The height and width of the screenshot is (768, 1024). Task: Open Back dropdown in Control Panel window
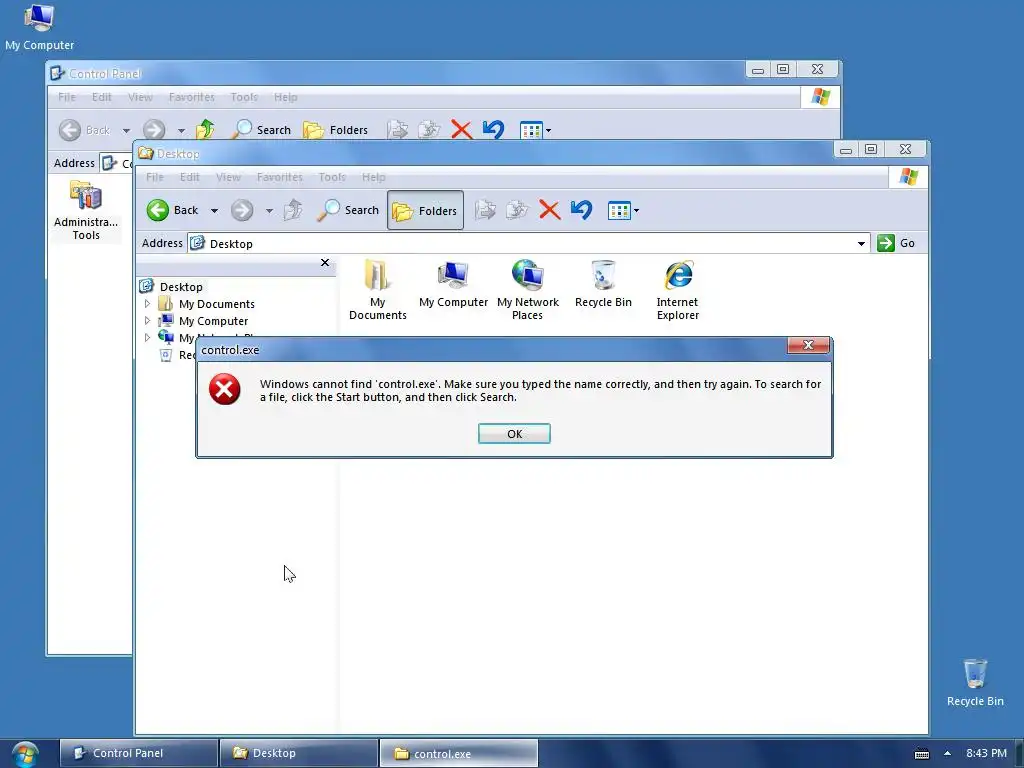click(126, 131)
